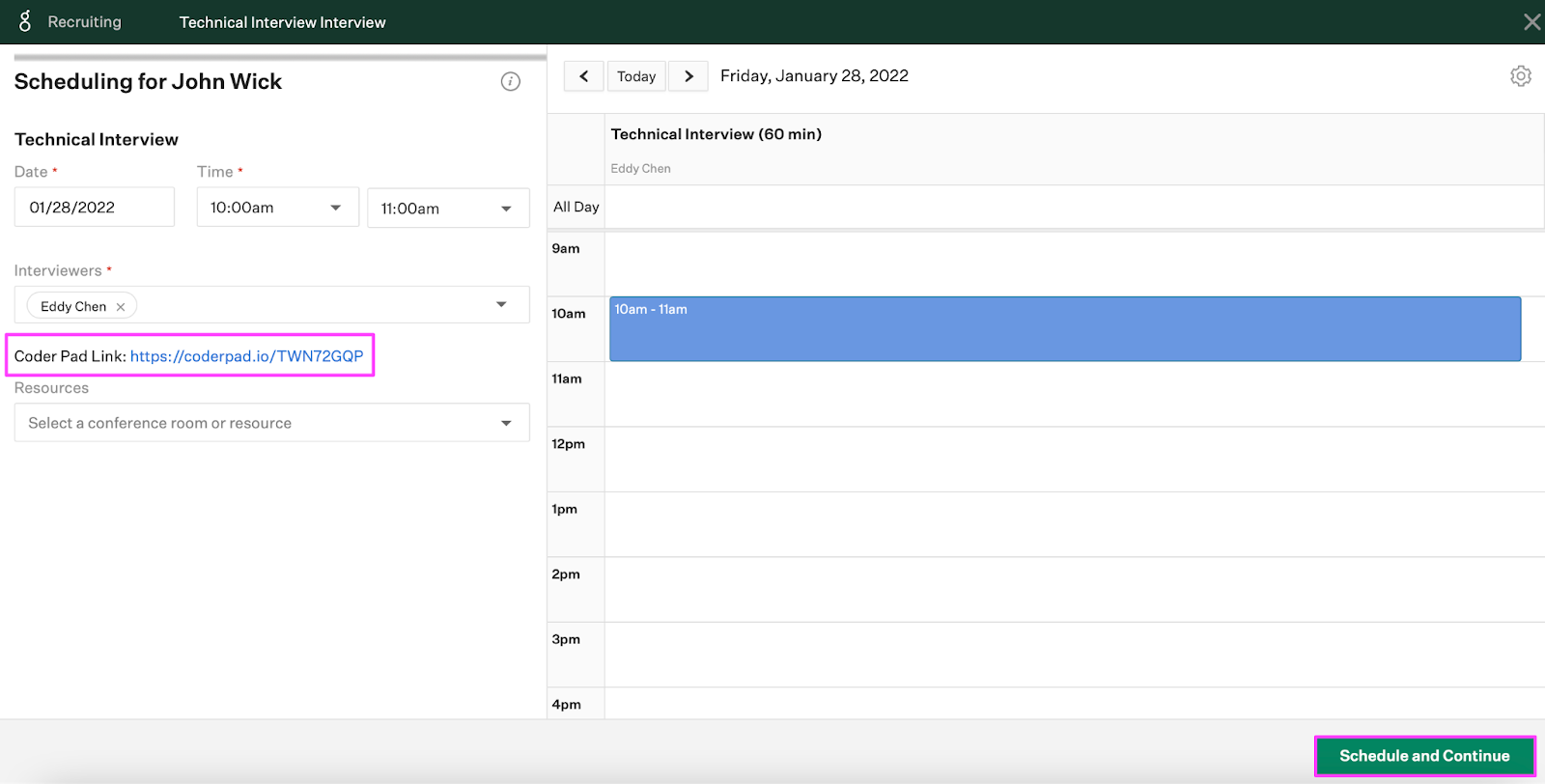Open the Recruiting section

[85, 22]
